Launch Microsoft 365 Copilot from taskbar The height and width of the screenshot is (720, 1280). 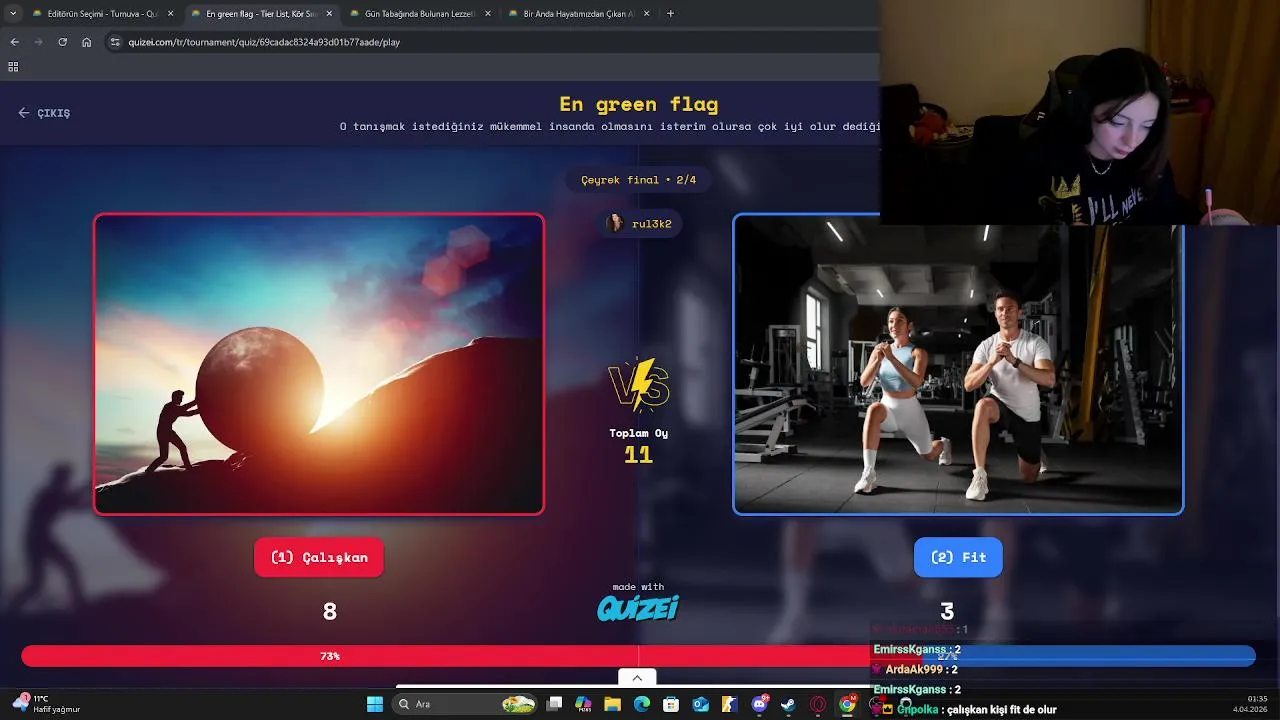[x=583, y=704]
